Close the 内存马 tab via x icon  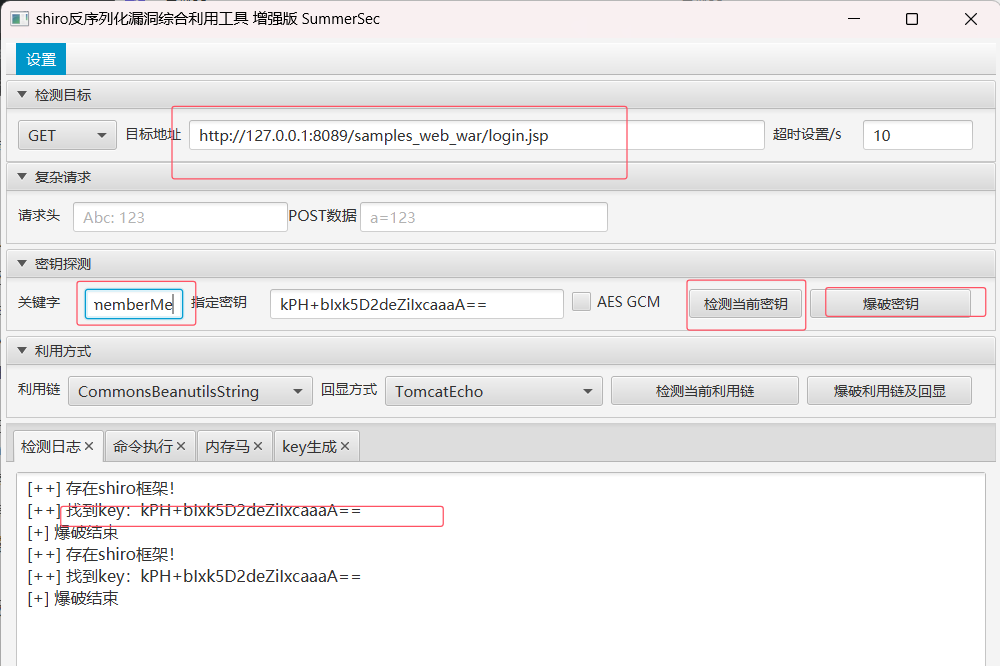[257, 447]
